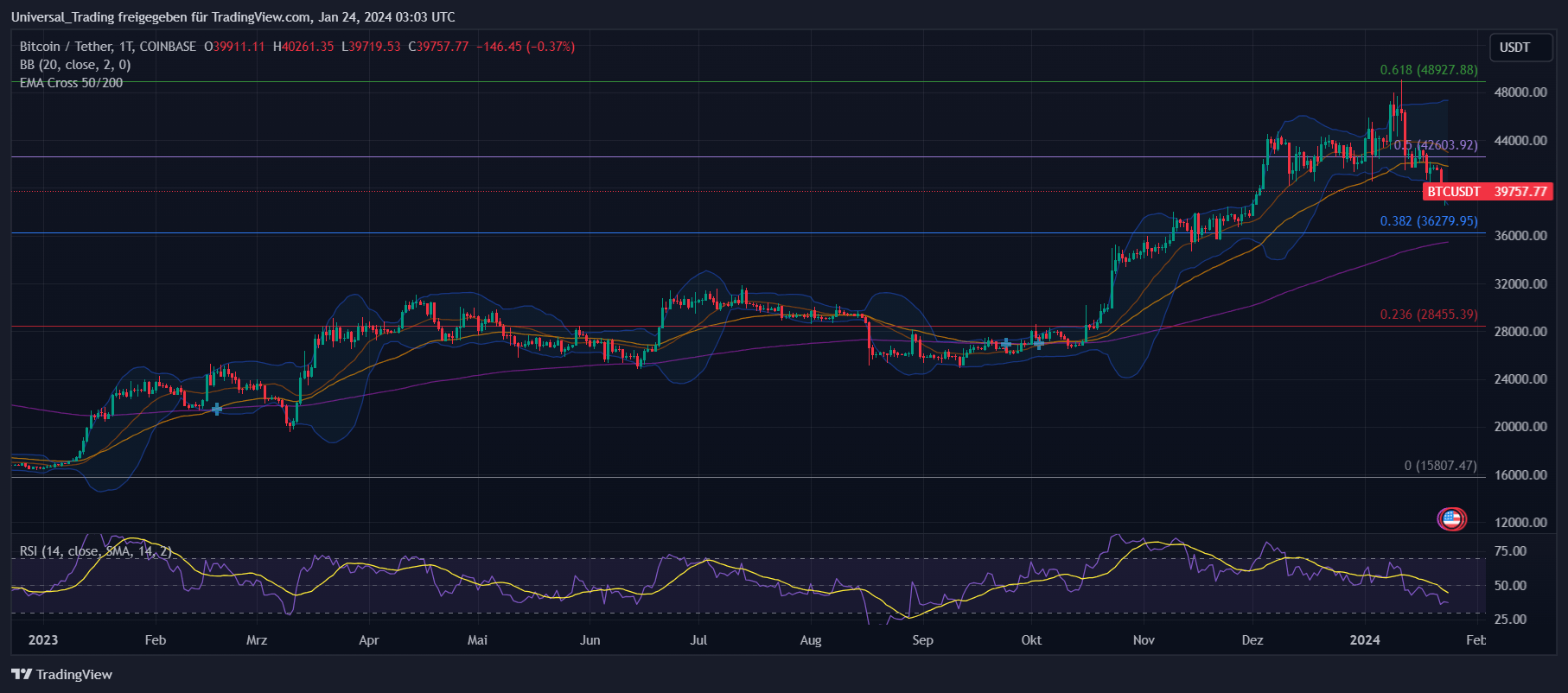The width and height of the screenshot is (1568, 693).
Task: Open the USDT currency selector
Action: pos(1514,48)
